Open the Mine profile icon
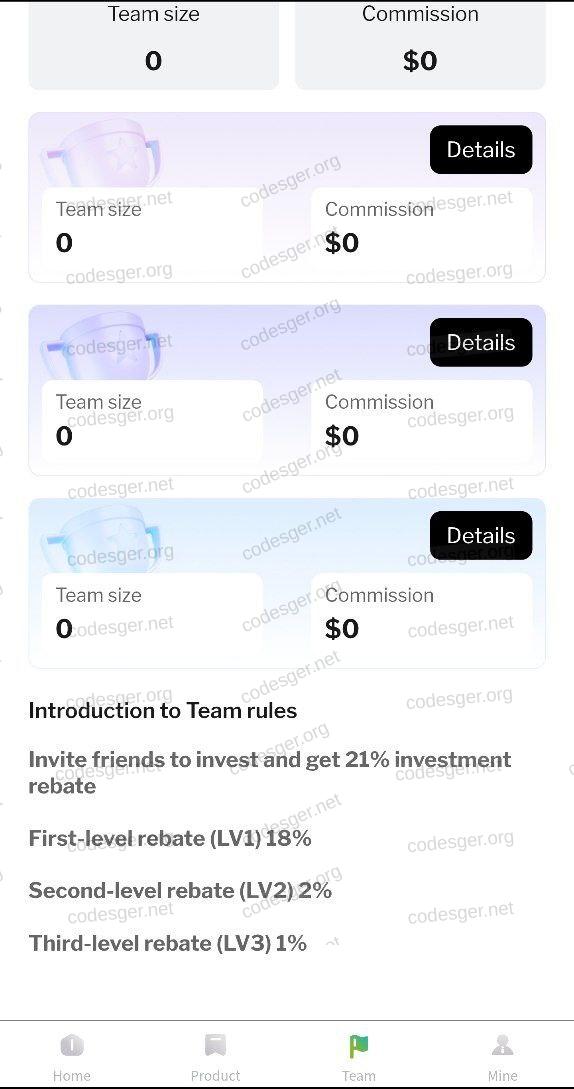Viewport: 574px width, 1089px height. point(502,1045)
